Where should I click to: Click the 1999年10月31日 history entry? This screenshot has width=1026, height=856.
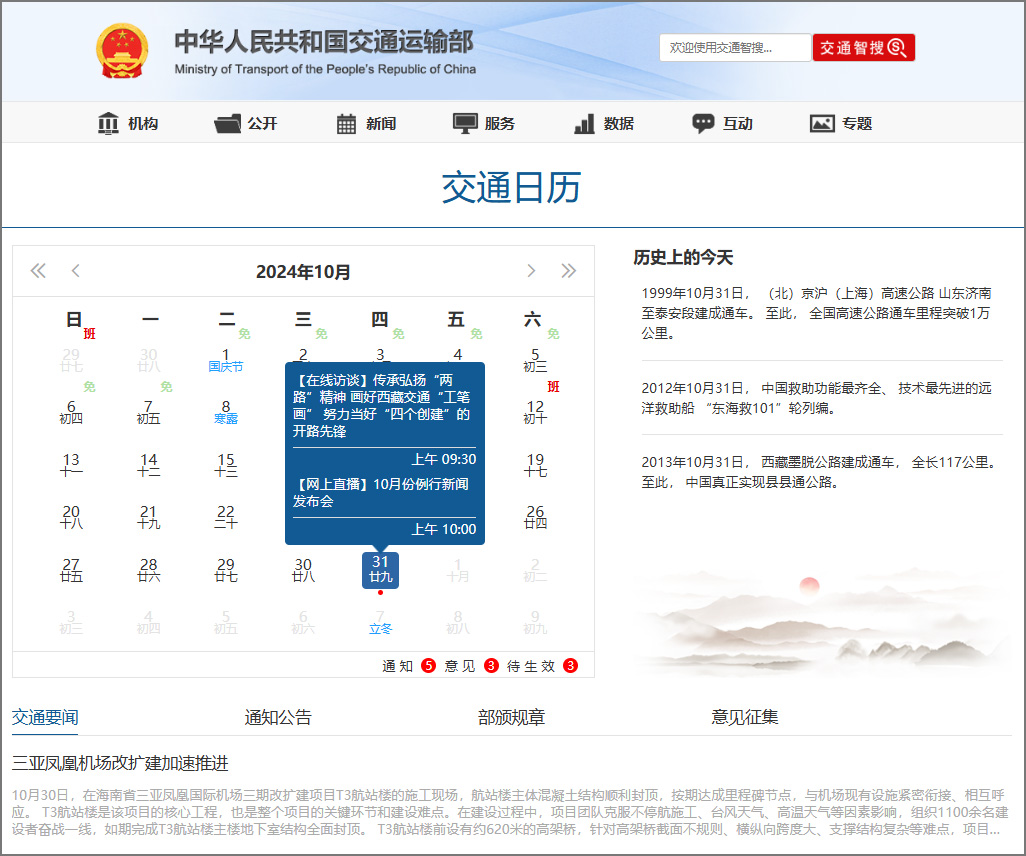(x=816, y=313)
